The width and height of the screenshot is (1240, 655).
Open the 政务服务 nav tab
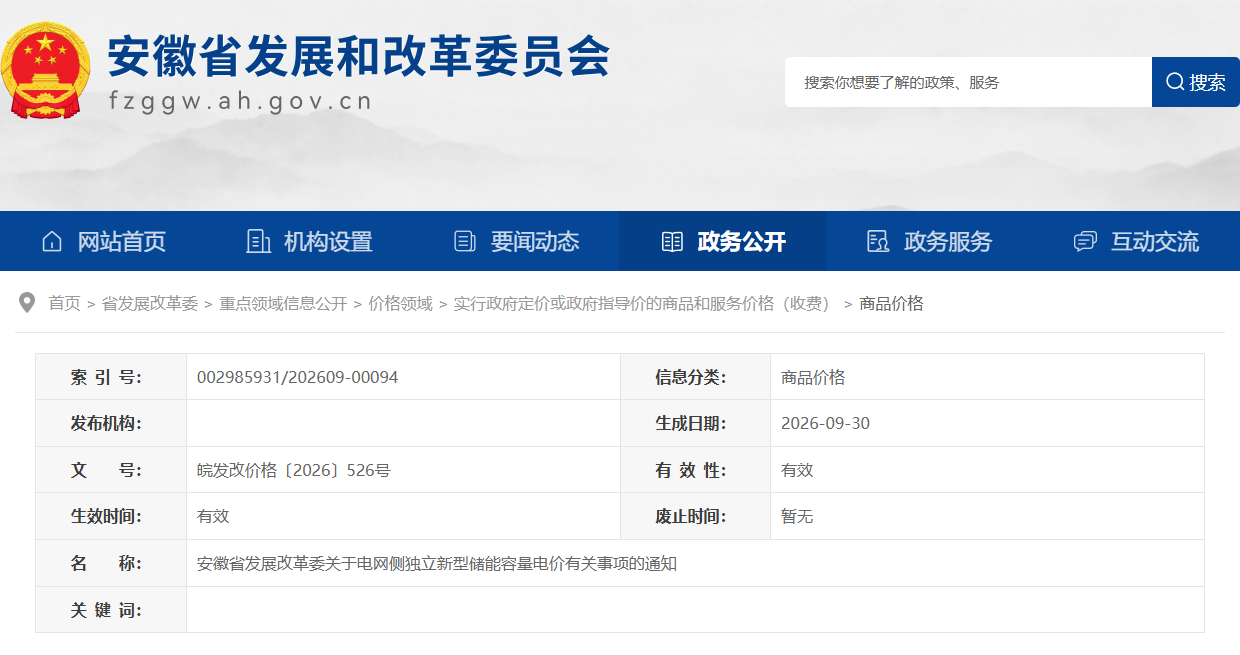(929, 241)
